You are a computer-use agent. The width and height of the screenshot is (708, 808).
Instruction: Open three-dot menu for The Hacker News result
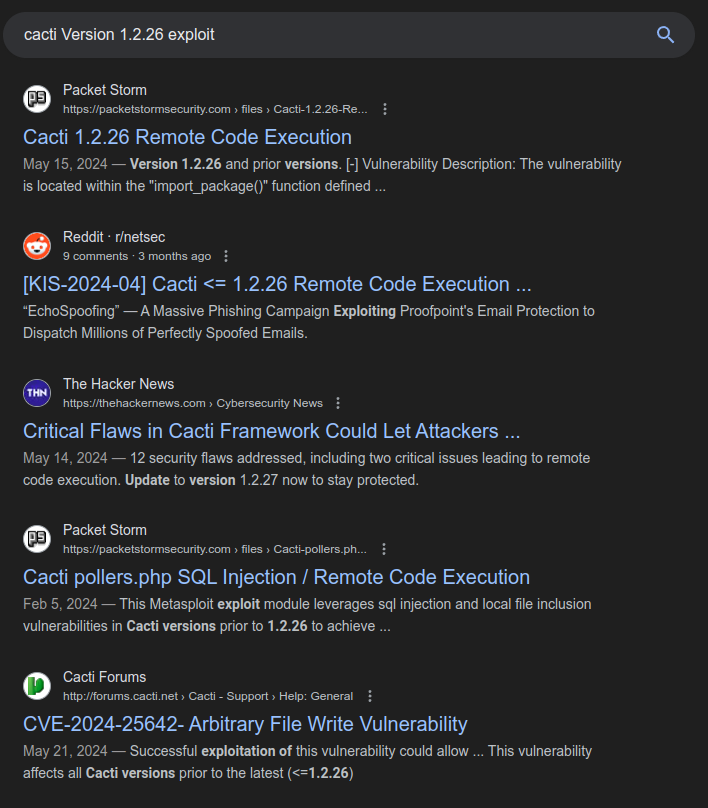coord(338,403)
